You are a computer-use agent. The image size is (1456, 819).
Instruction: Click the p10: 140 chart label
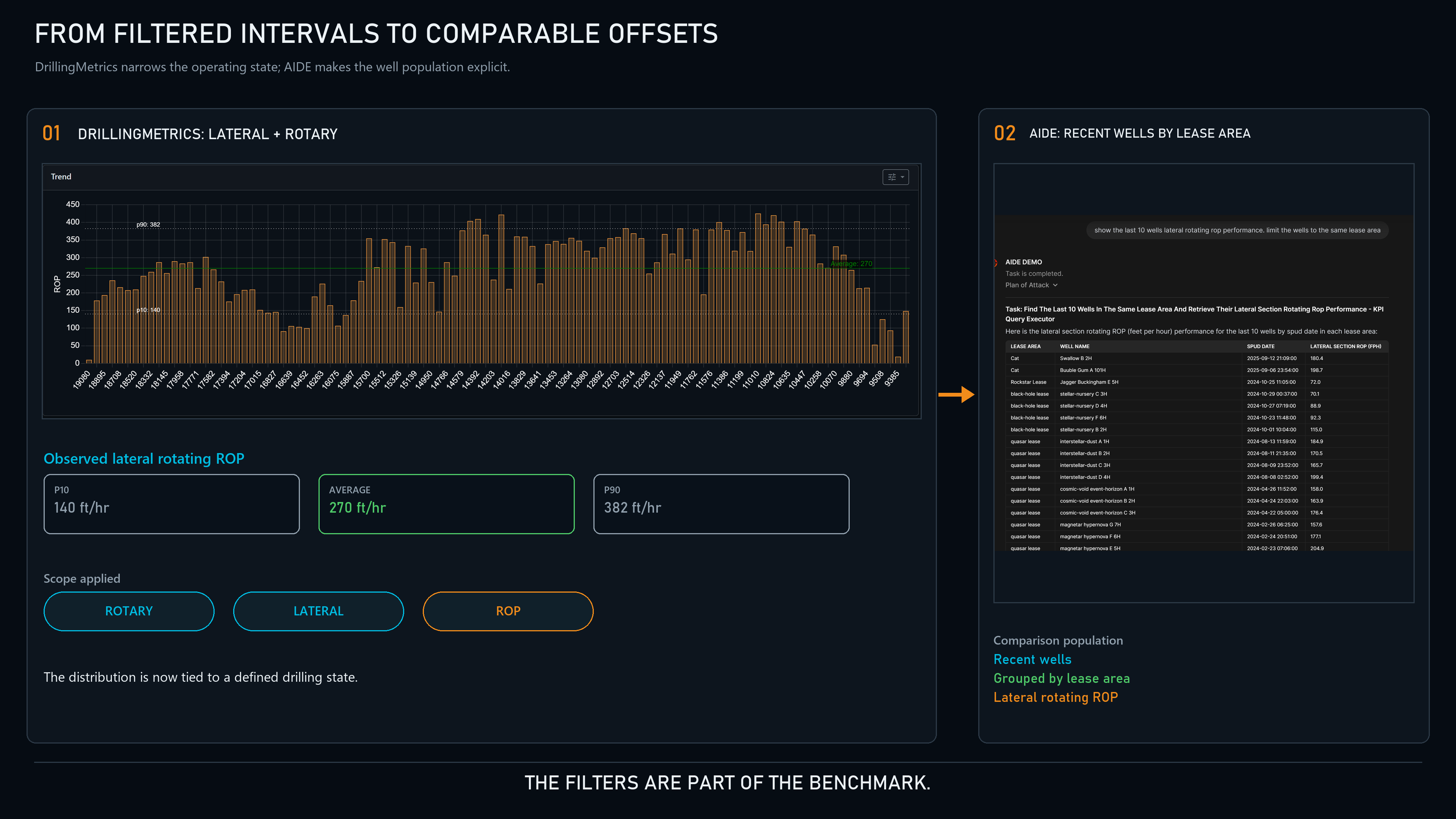[148, 310]
